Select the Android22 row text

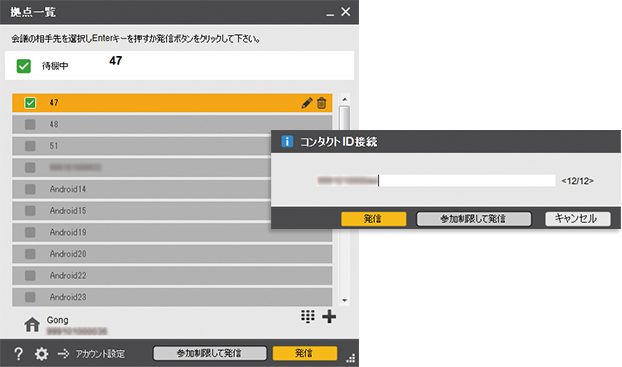(68, 275)
